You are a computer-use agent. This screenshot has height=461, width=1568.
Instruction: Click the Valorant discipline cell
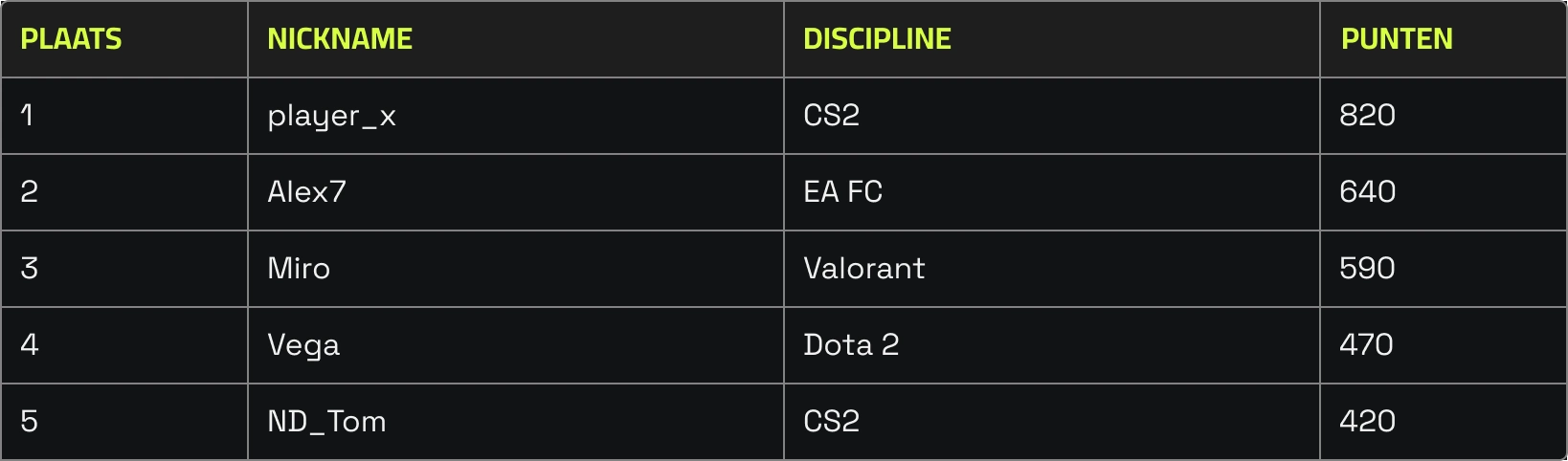point(863,269)
